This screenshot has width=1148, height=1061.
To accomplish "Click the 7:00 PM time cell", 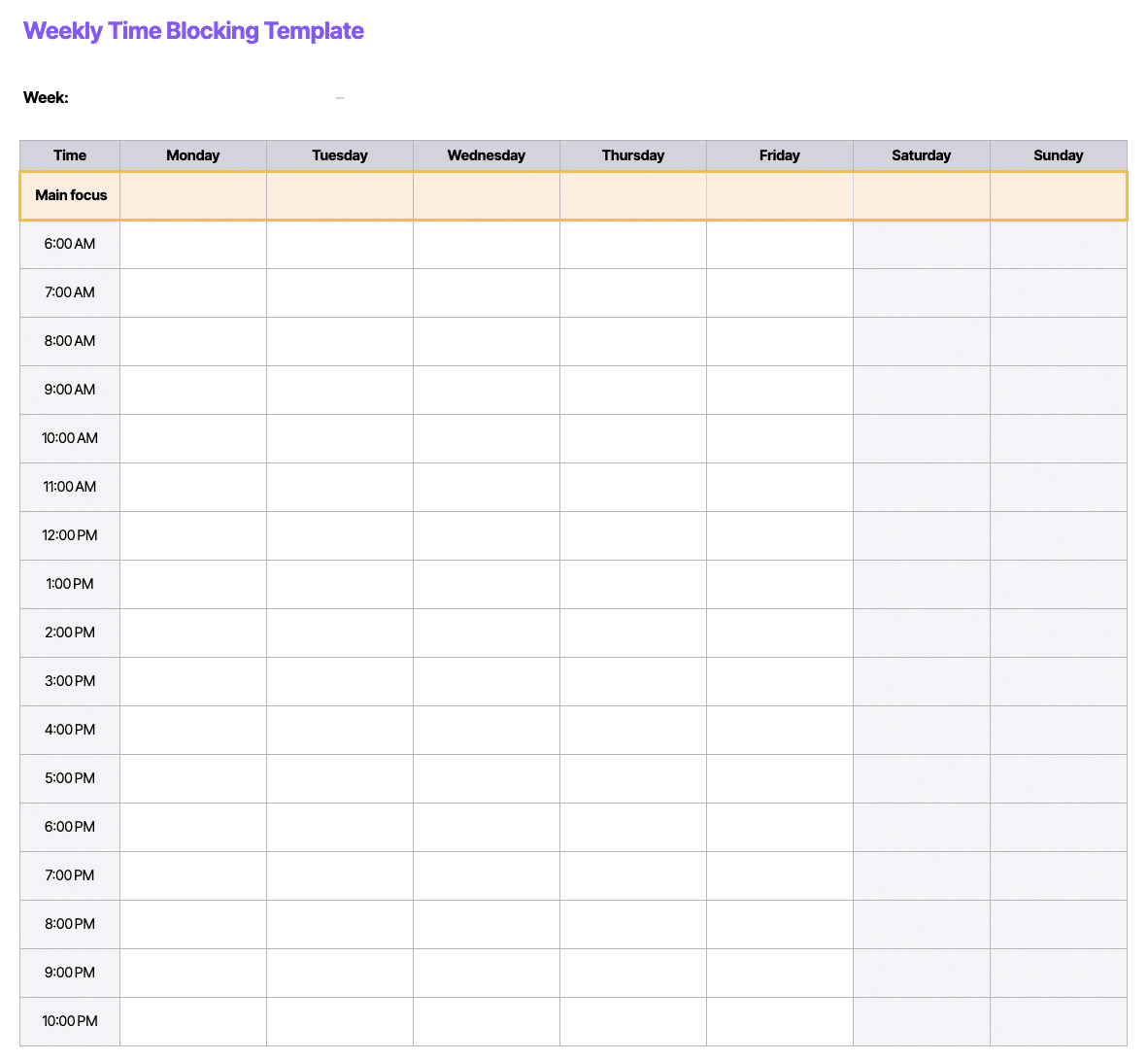I will coord(70,875).
